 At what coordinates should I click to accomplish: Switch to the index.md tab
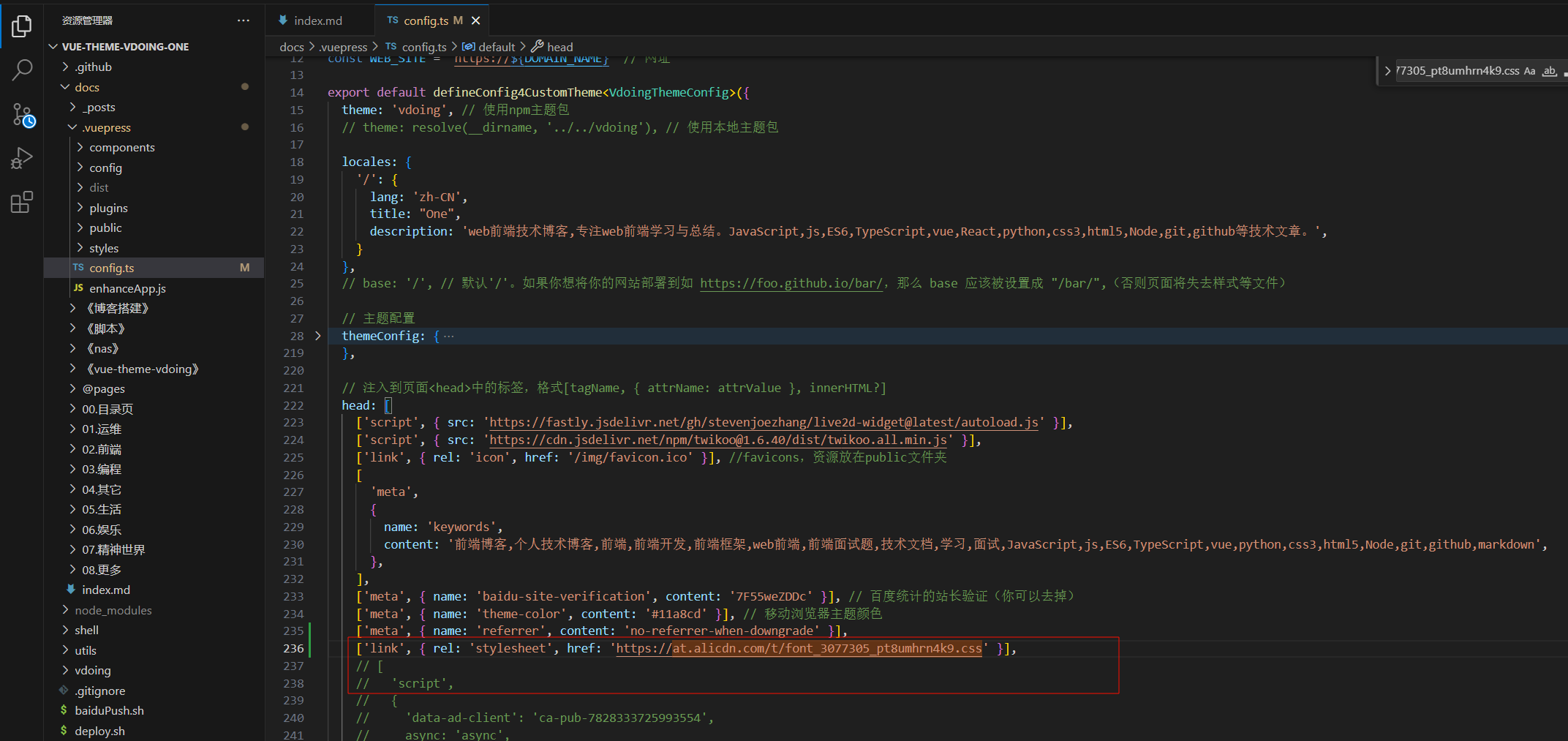pyautogui.click(x=320, y=20)
